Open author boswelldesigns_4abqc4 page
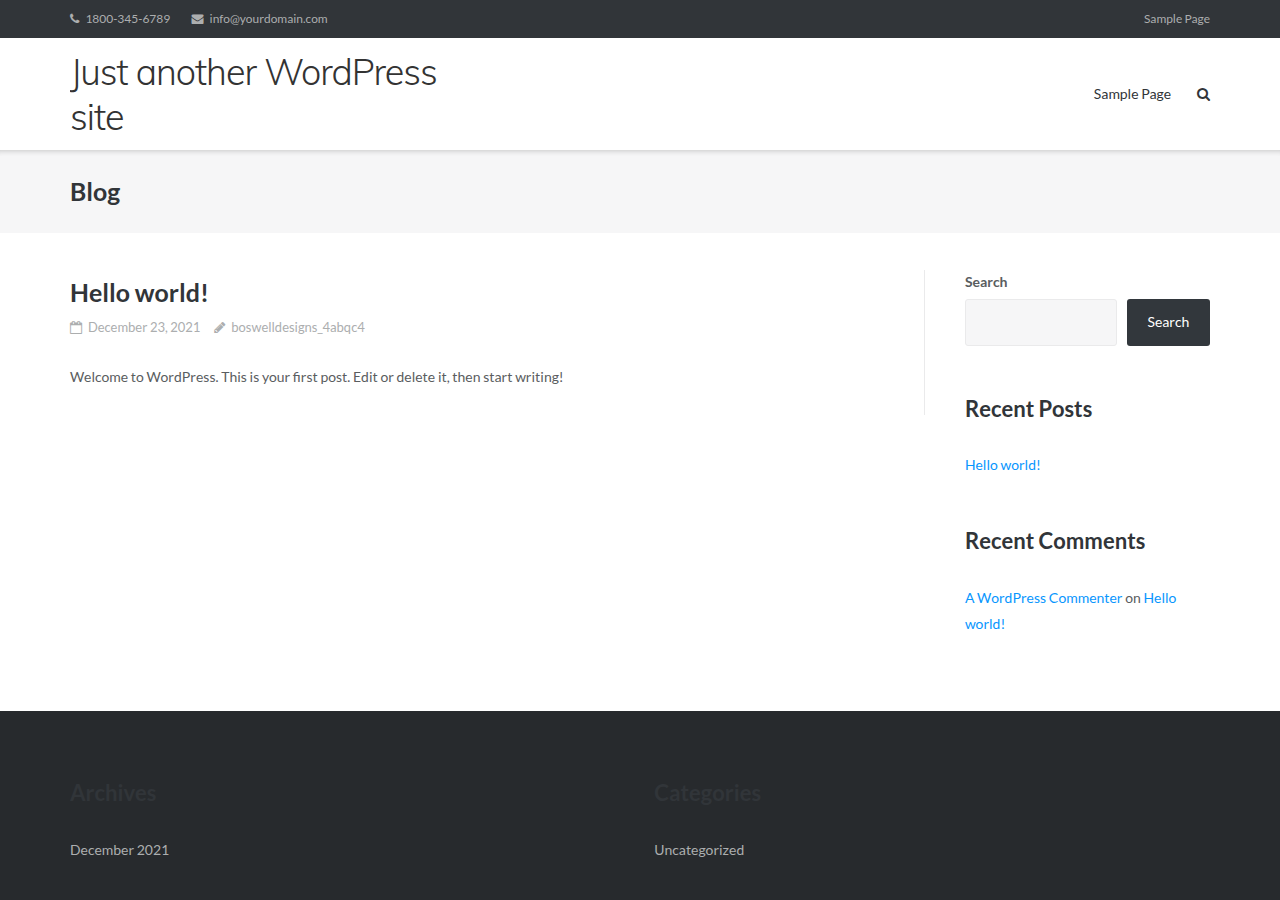Image resolution: width=1280 pixels, height=900 pixels. pos(298,327)
